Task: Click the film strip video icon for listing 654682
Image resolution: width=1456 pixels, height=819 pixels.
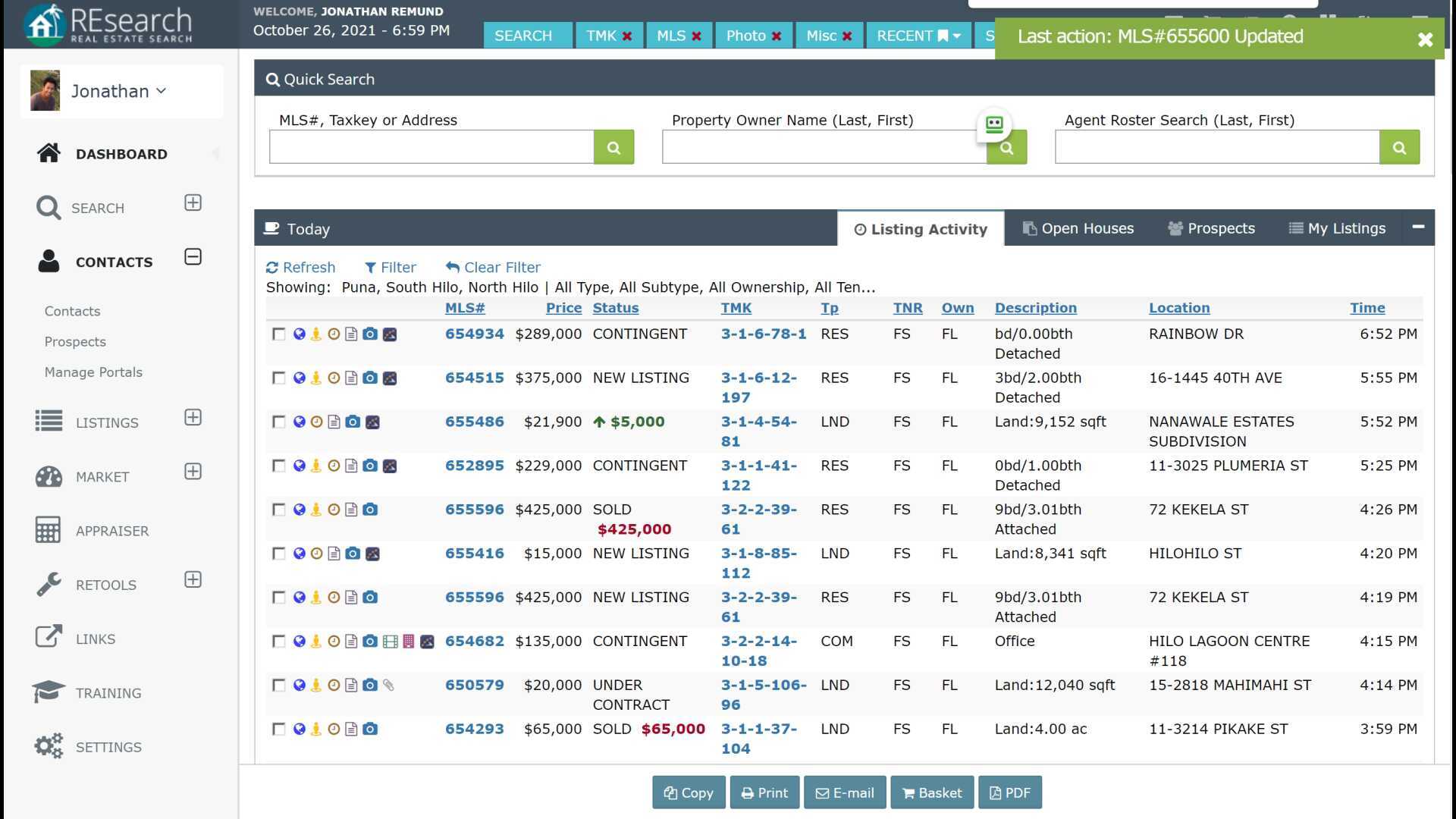Action: pos(390,642)
